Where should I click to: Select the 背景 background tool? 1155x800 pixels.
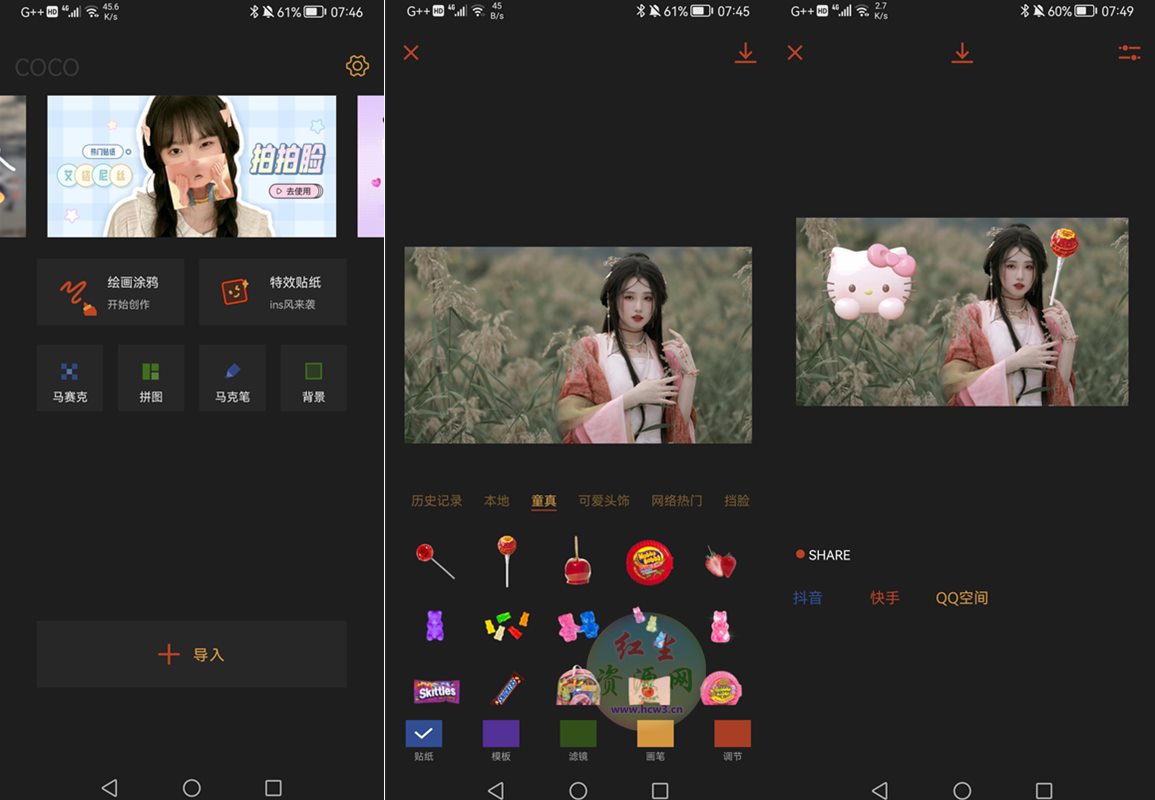pyautogui.click(x=313, y=378)
